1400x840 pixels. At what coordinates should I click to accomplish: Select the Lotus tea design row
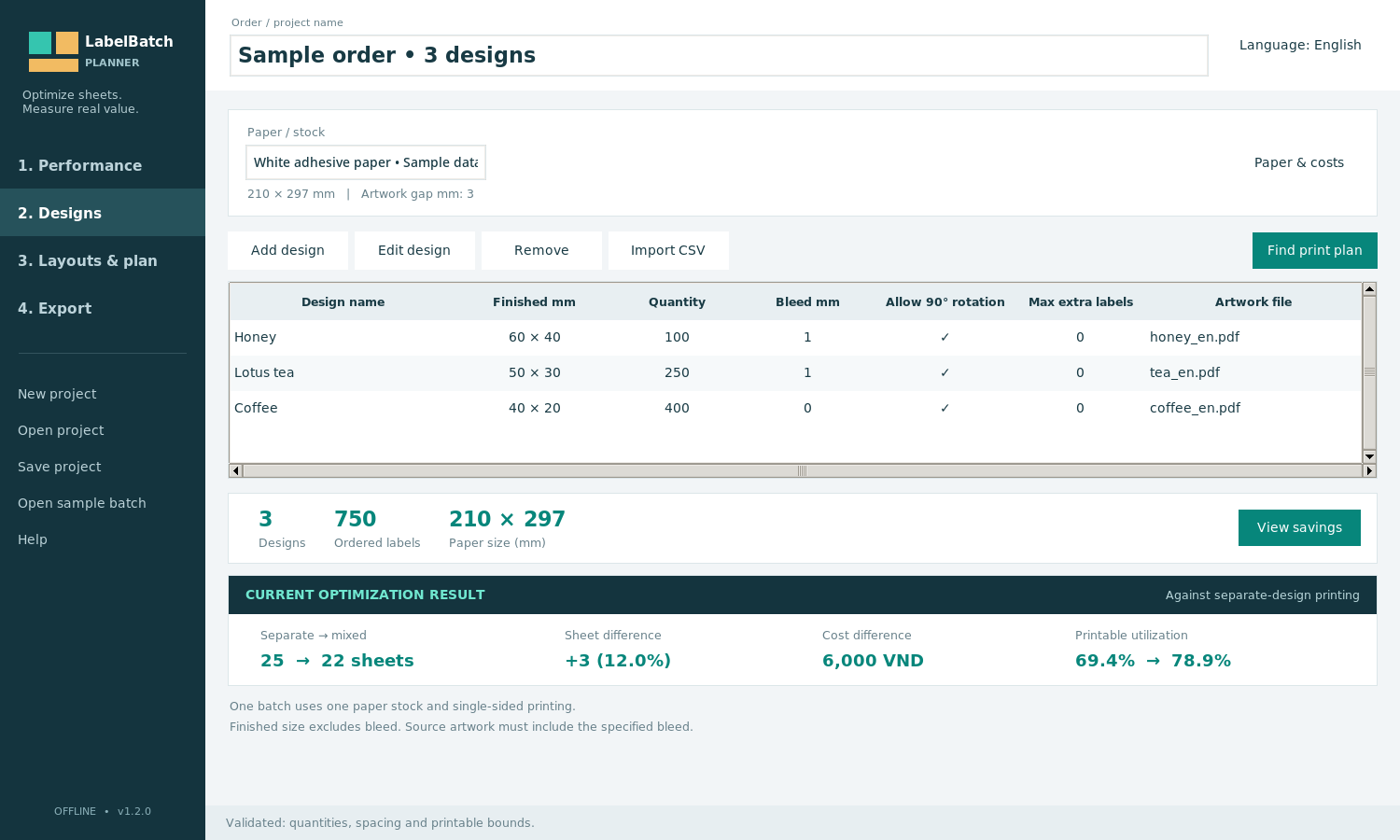click(795, 372)
